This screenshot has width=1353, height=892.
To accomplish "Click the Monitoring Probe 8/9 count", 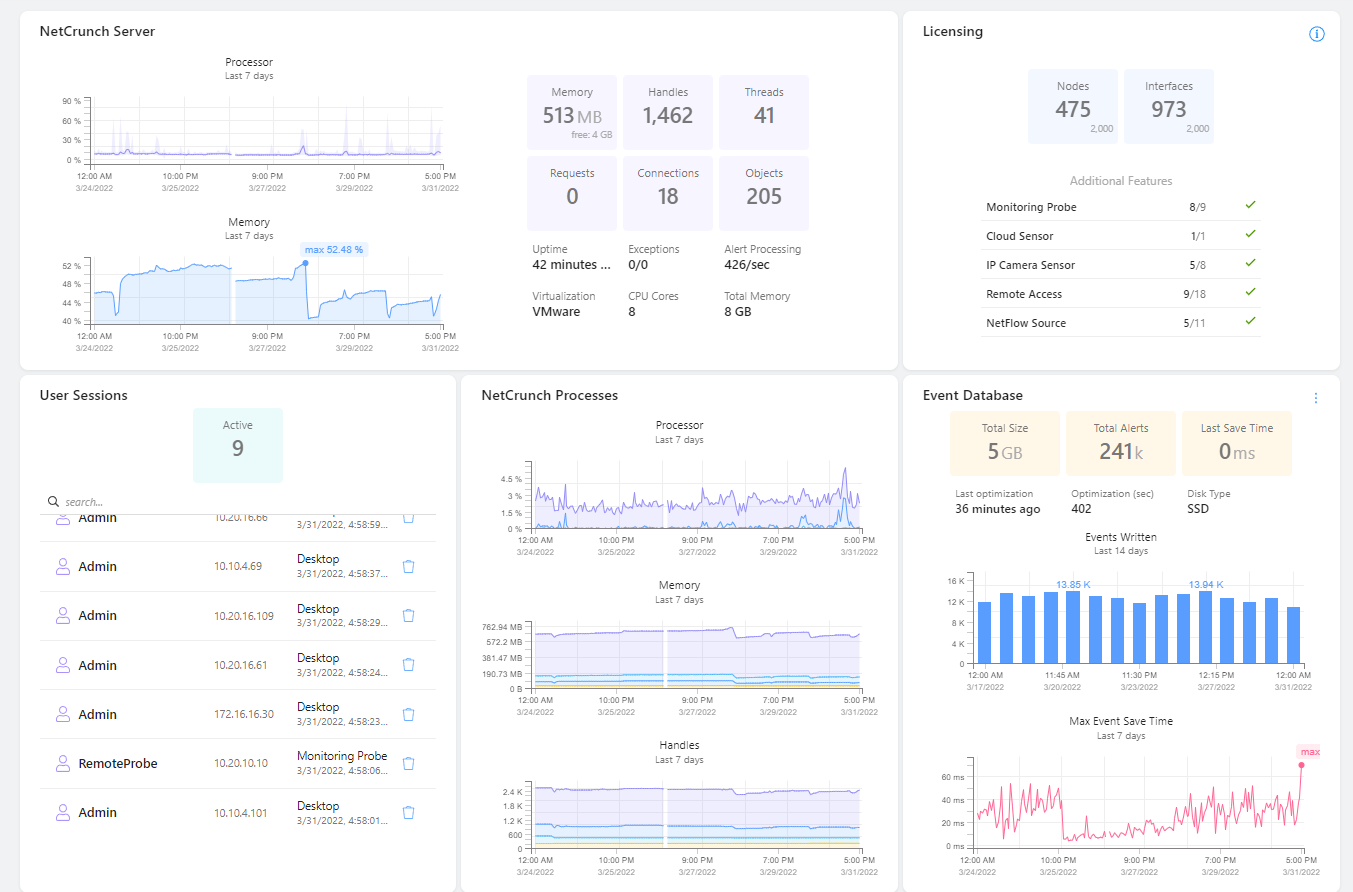I will 1198,207.
